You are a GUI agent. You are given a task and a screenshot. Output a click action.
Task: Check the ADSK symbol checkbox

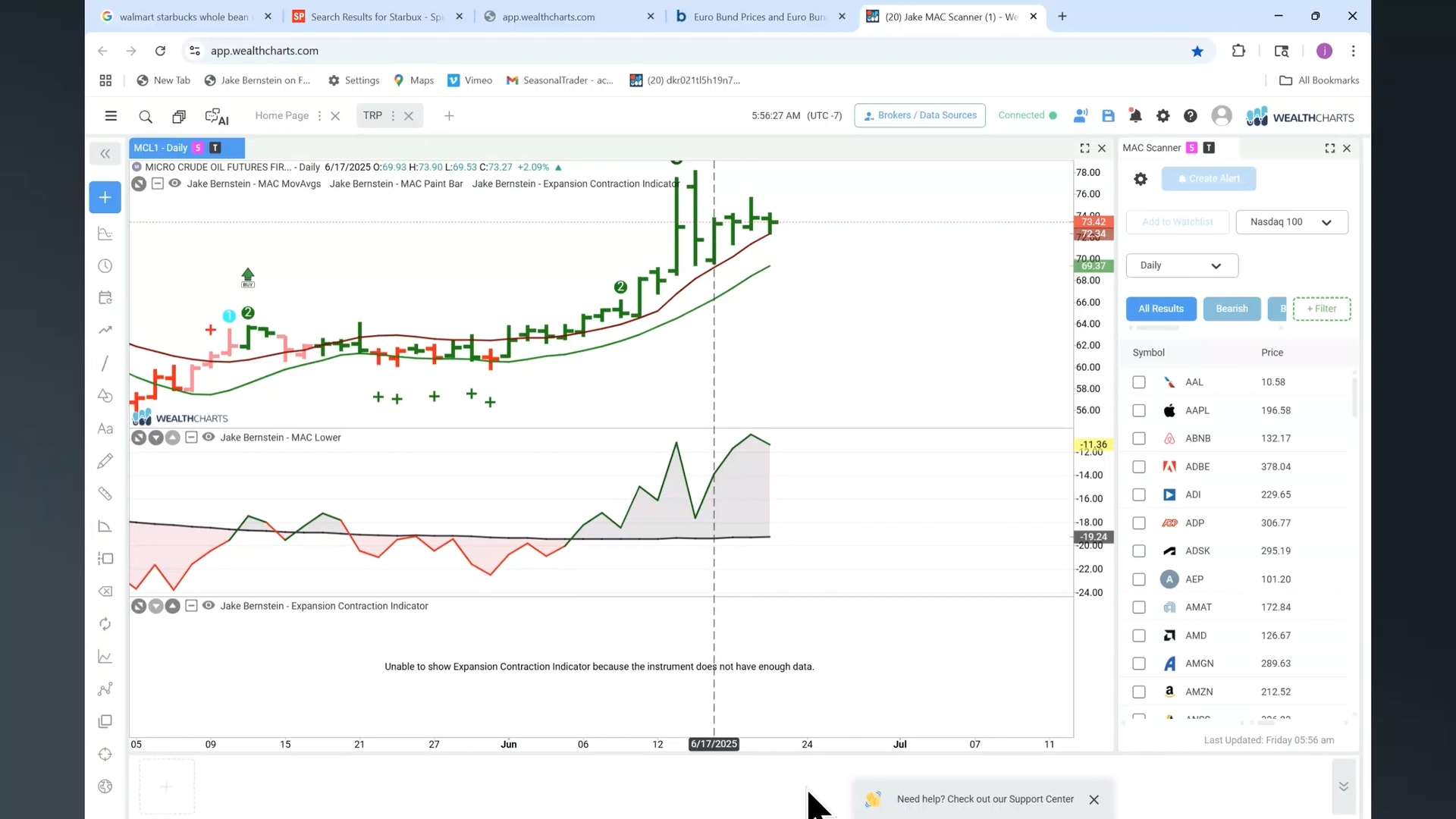pos(1139,551)
